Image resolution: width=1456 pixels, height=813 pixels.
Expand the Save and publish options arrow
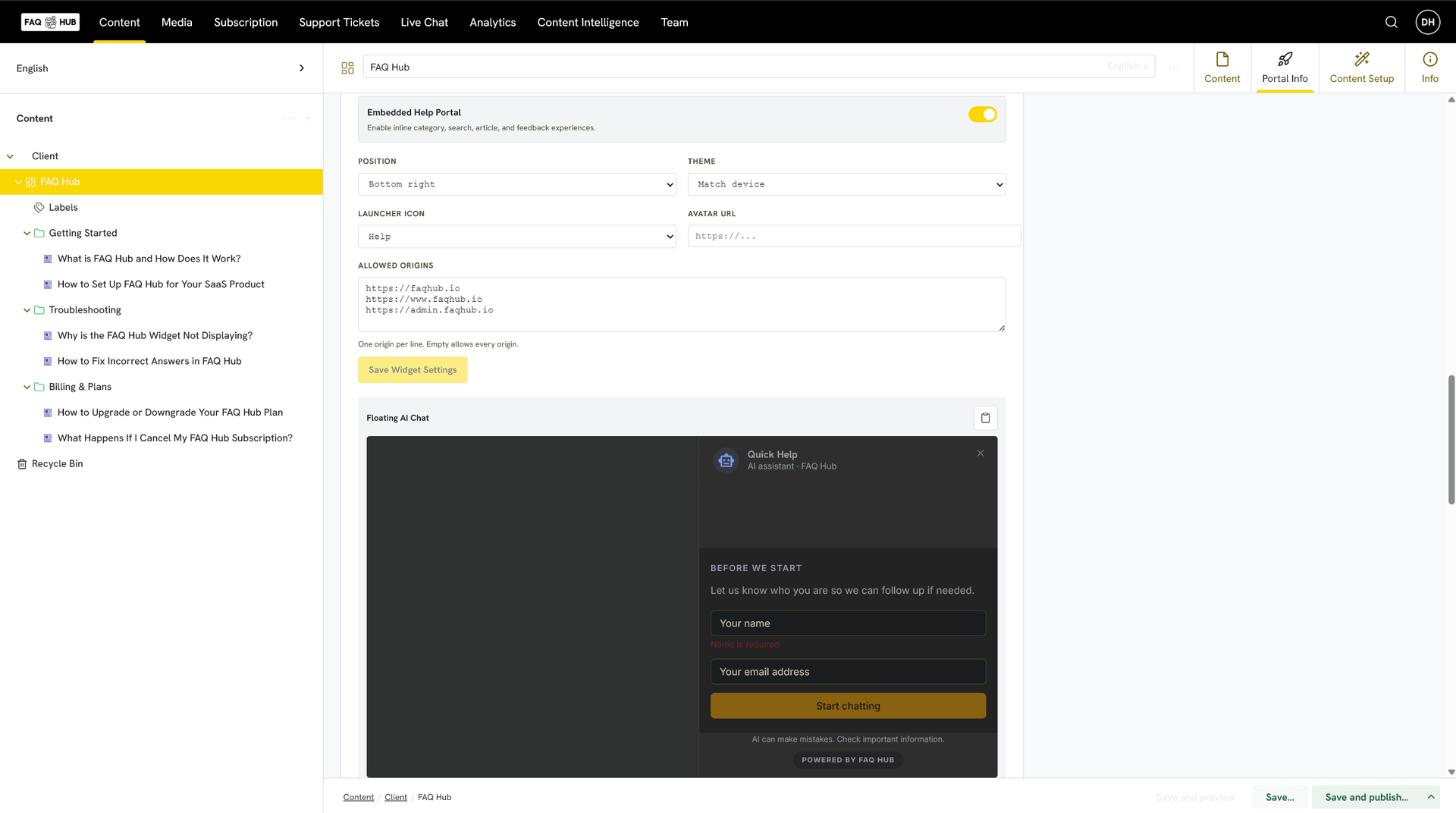pyautogui.click(x=1431, y=797)
